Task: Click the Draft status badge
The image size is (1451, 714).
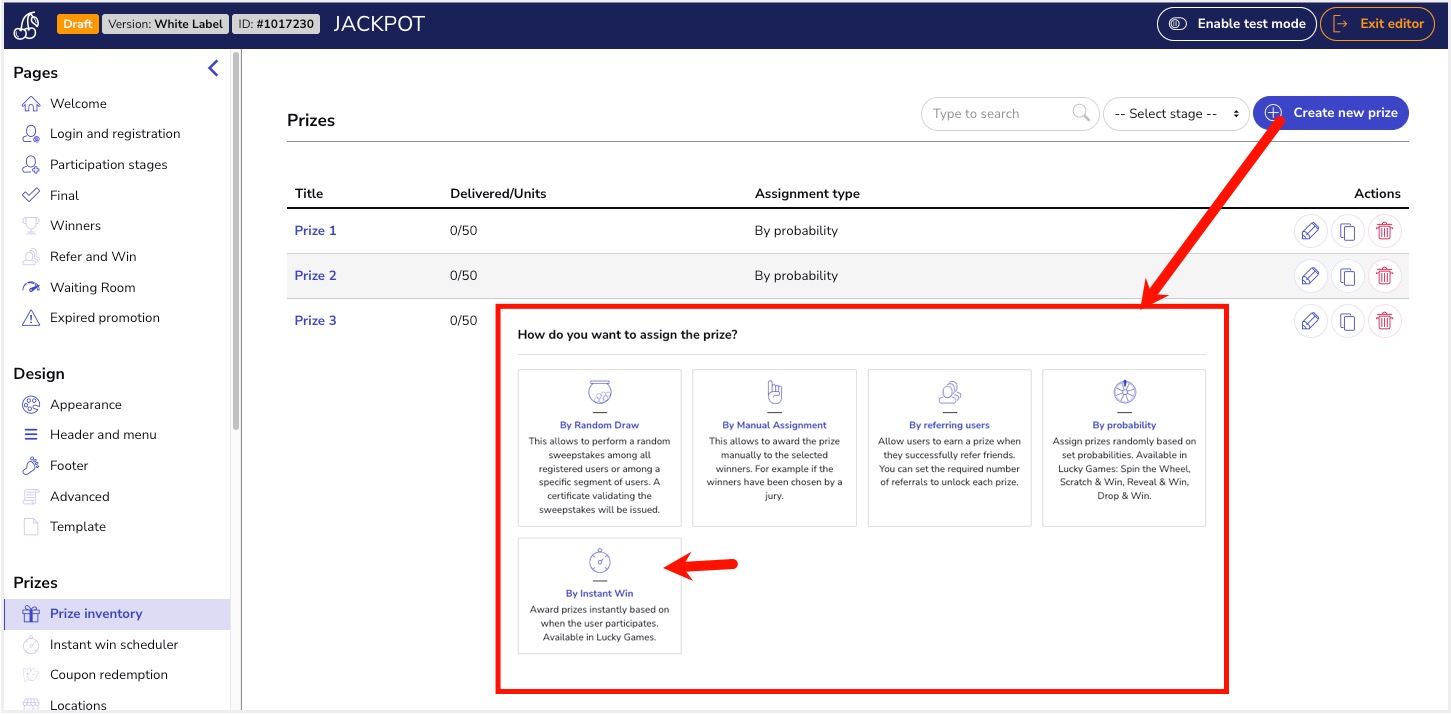Action: [x=78, y=24]
